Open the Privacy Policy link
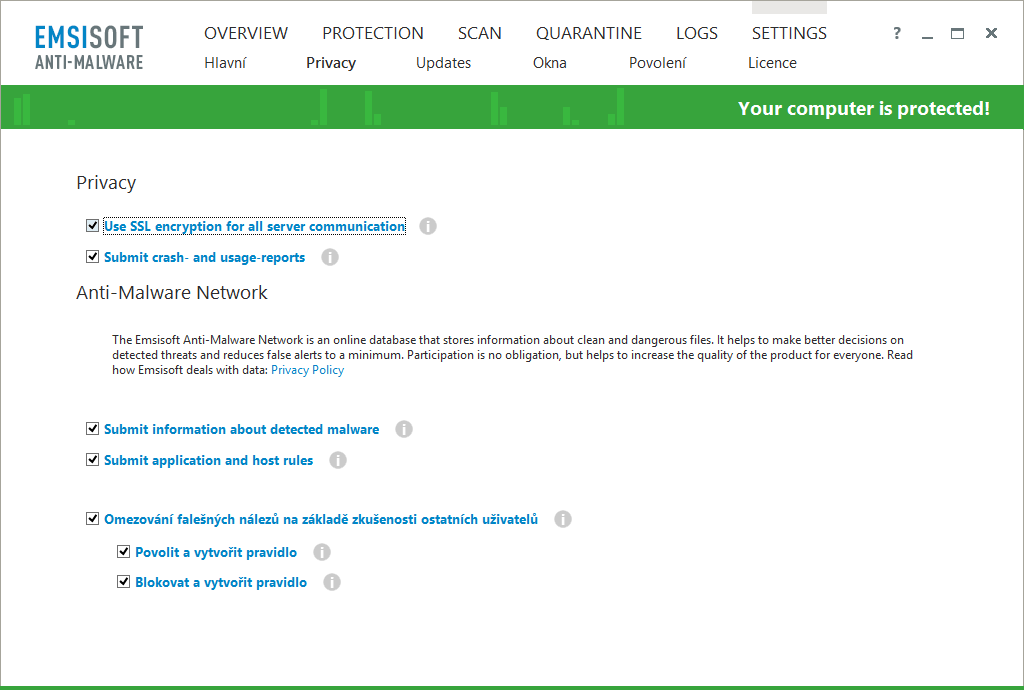Image resolution: width=1024 pixels, height=690 pixels. 308,370
